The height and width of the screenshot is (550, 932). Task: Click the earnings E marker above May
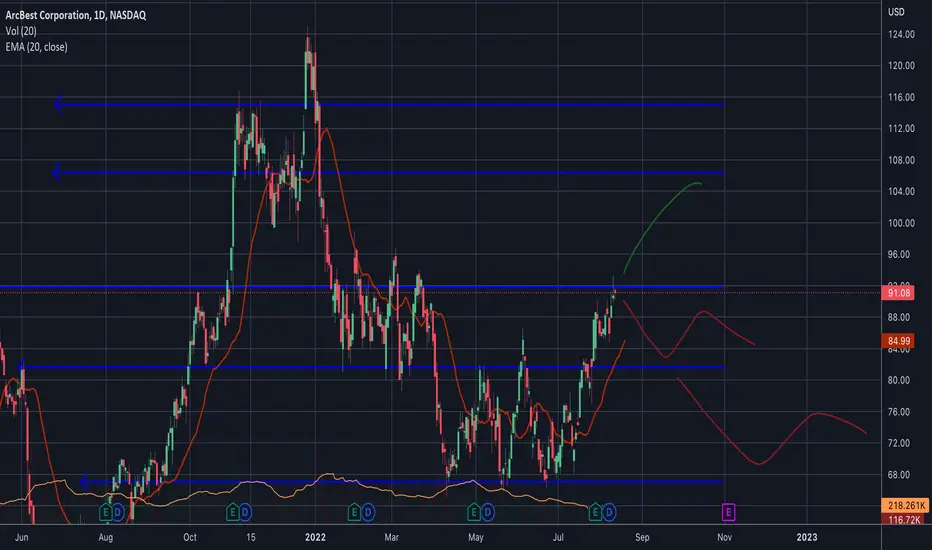click(x=474, y=512)
